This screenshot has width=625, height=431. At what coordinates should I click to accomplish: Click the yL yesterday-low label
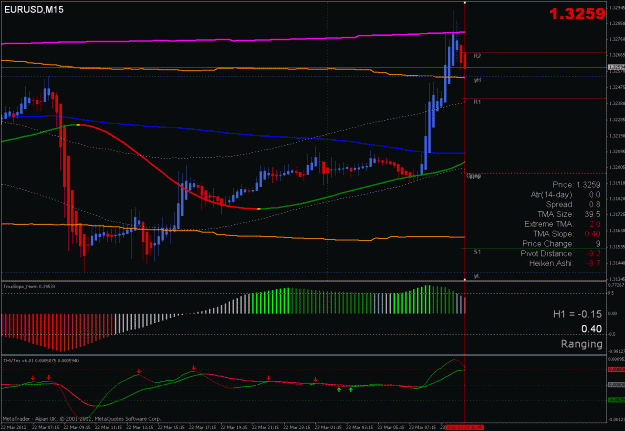[477, 276]
